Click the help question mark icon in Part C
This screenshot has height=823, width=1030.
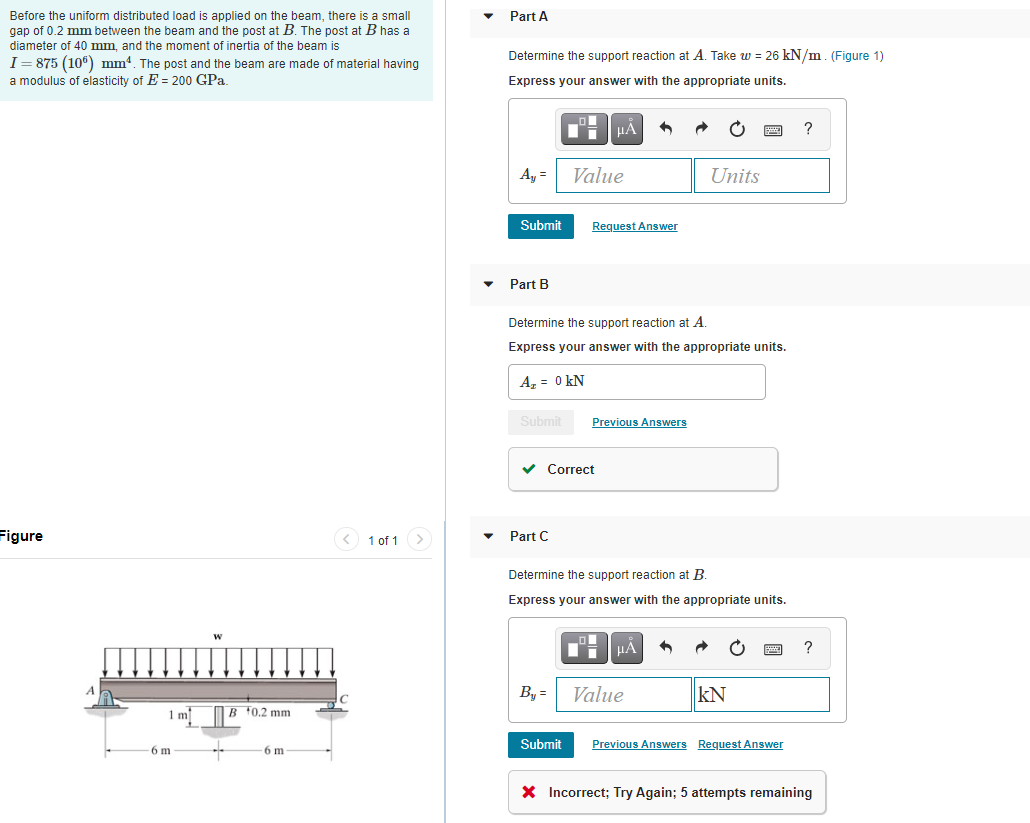[x=808, y=648]
